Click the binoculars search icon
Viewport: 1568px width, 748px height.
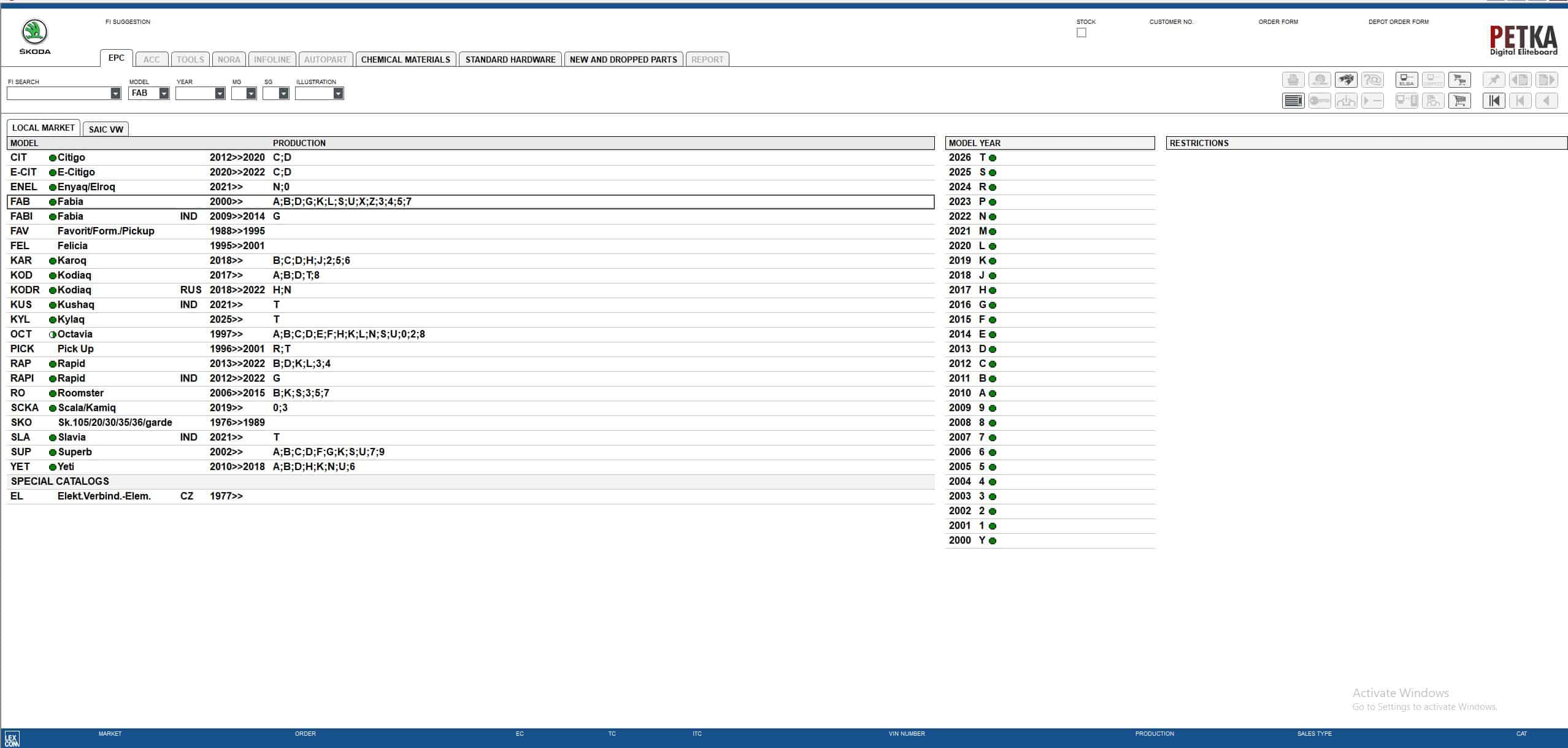pyautogui.click(x=1346, y=80)
